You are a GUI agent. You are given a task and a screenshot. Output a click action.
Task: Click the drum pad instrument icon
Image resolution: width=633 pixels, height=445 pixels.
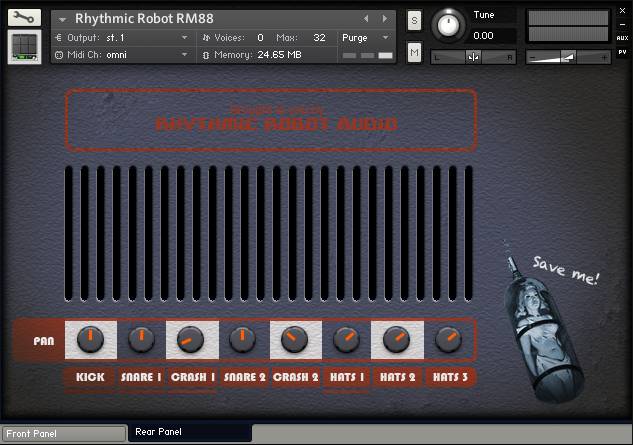[24, 47]
